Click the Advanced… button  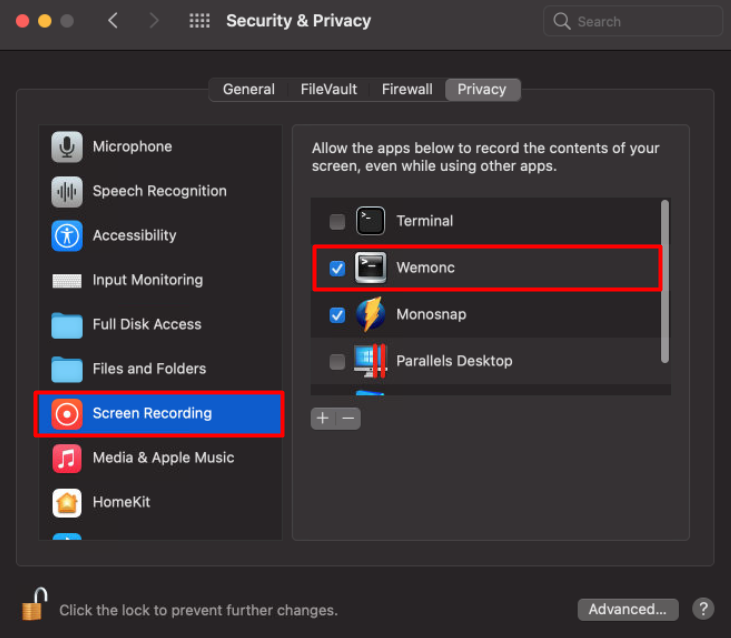(627, 609)
